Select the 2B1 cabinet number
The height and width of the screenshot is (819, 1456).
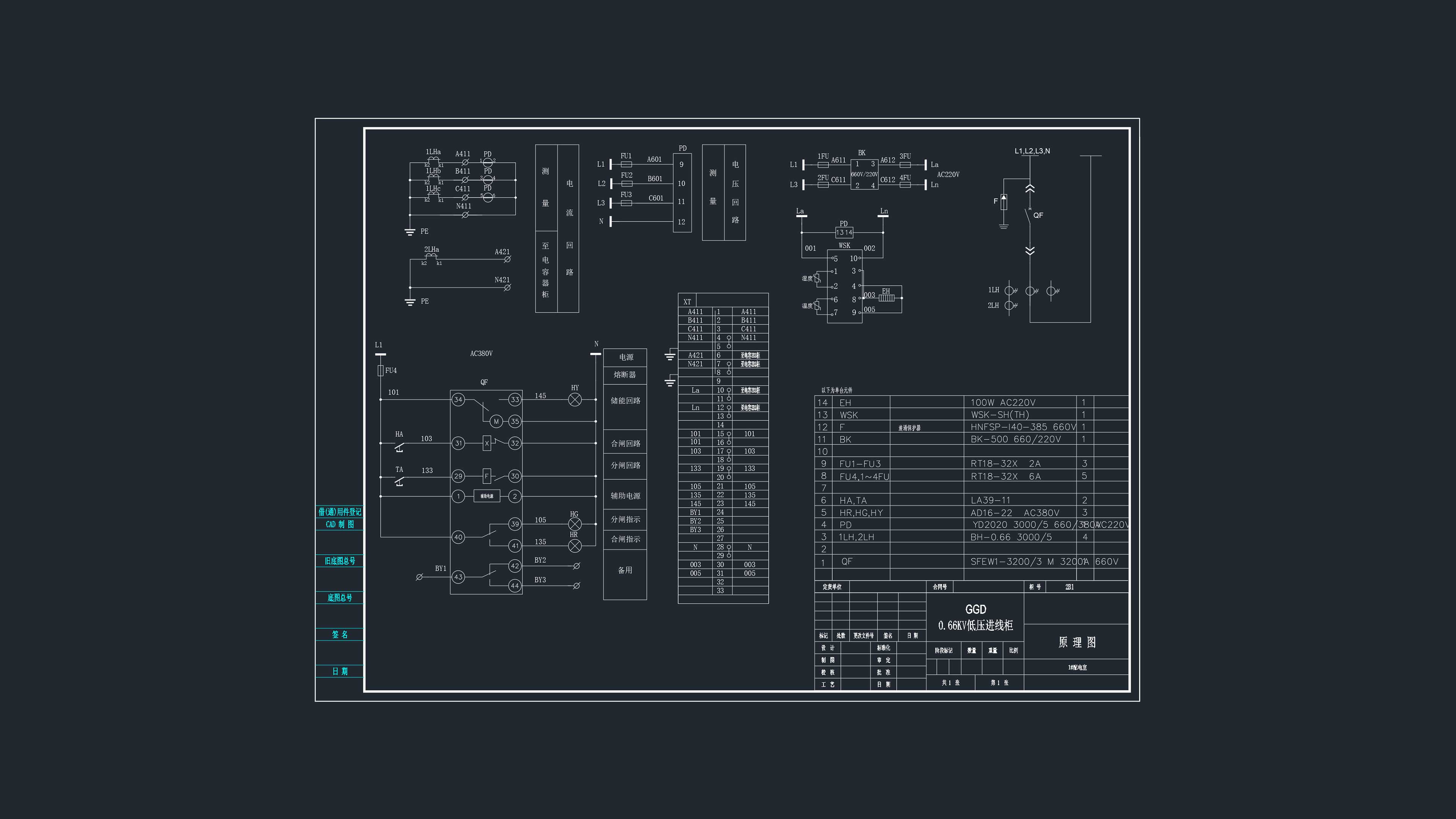pyautogui.click(x=1069, y=587)
